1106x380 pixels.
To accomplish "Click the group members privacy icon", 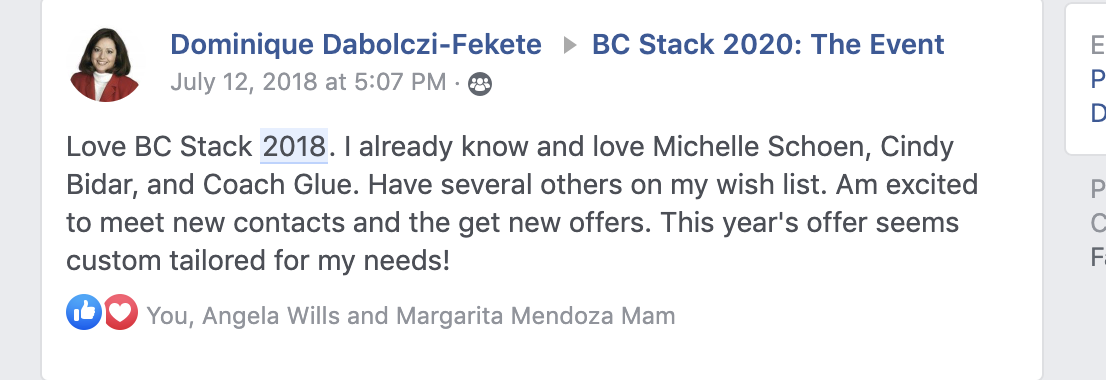I will coord(480,84).
